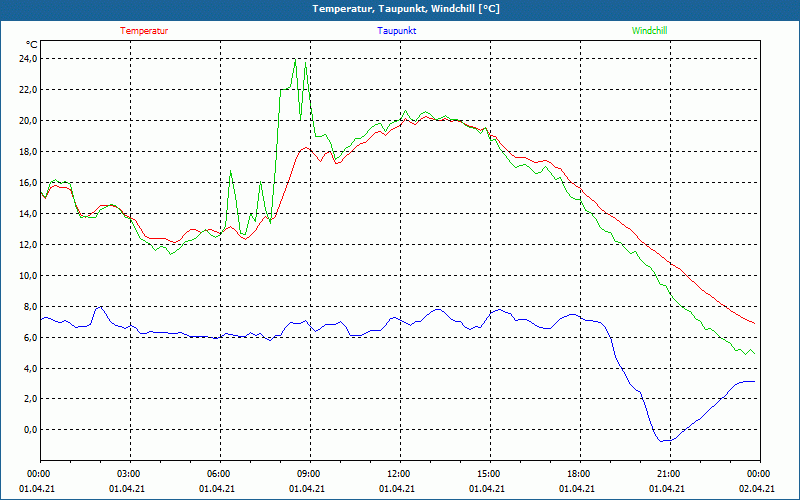
Task: Click the 20,0 y-axis value
Action: (x=28, y=120)
